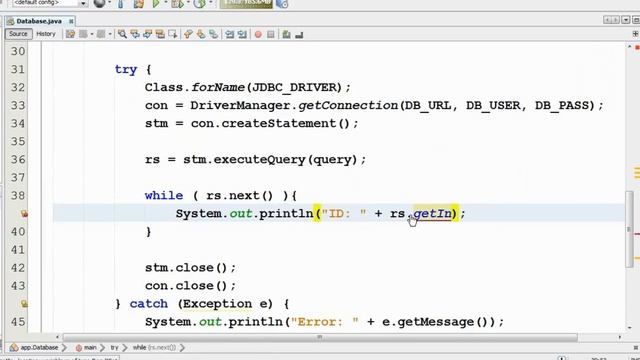640x360 pixels.
Task: Click while (rs.next()) breadcrumb
Action: (154, 347)
